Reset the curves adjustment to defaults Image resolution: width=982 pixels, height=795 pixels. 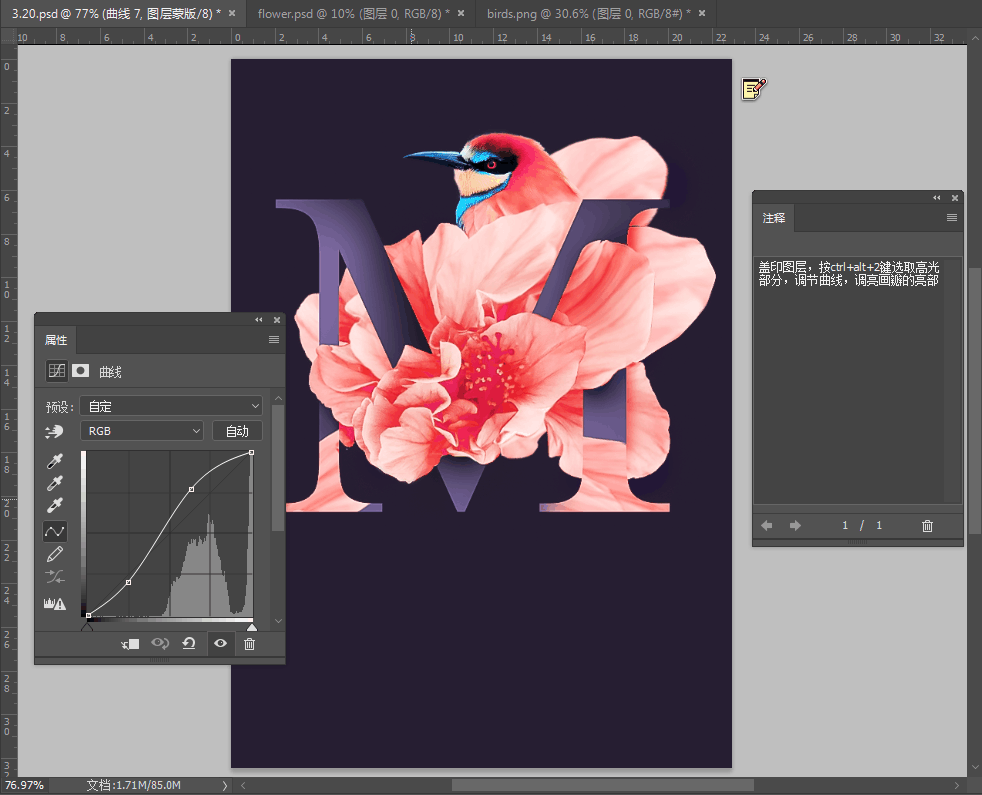coord(189,643)
